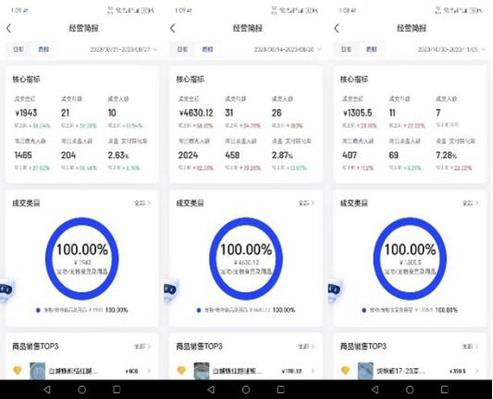Tap Android recent-apps square under the rightmost screen
Viewport: 493px width, 399px height.
(x=445, y=389)
